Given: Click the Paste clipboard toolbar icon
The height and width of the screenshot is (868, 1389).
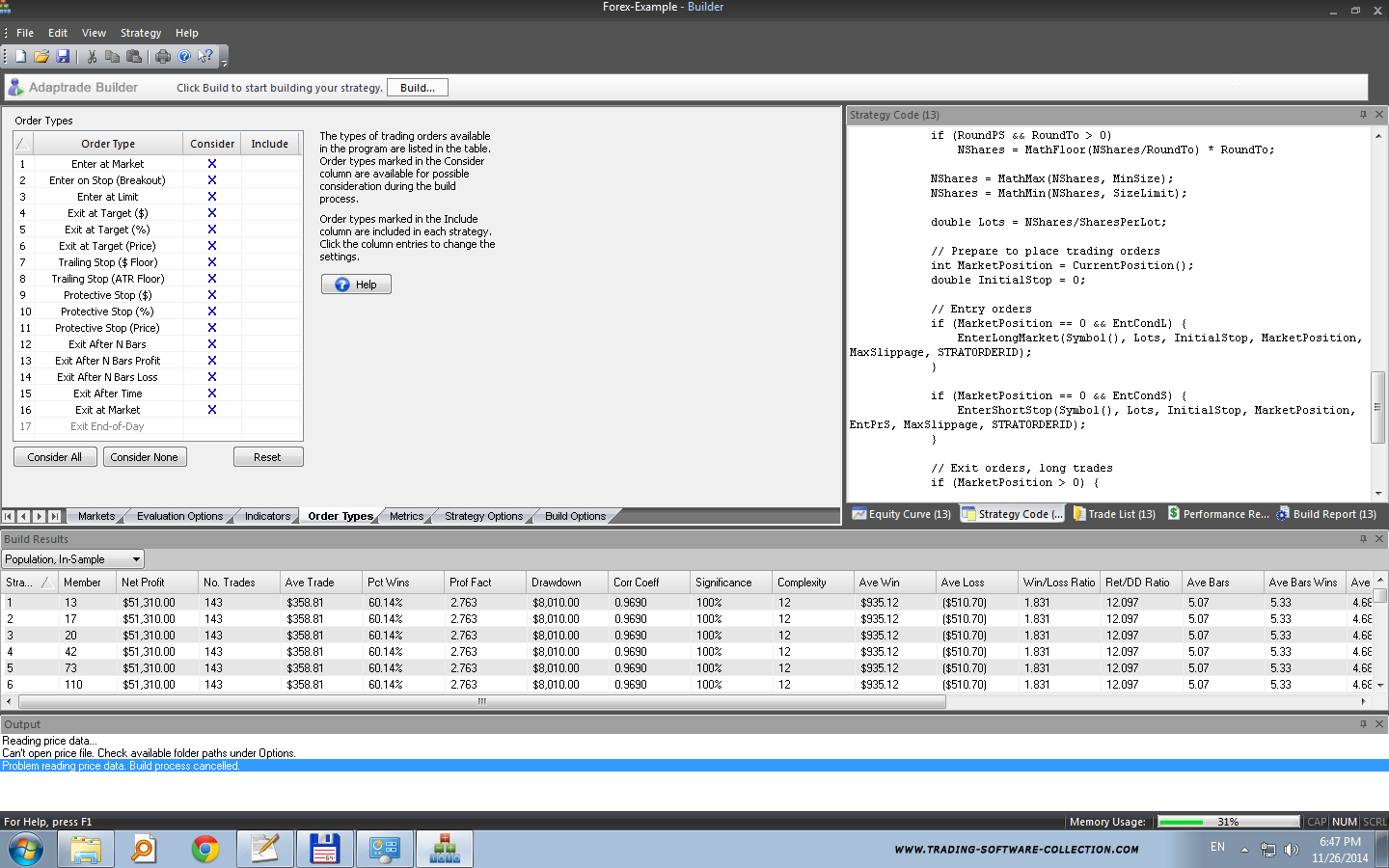Looking at the screenshot, I should tap(134, 57).
